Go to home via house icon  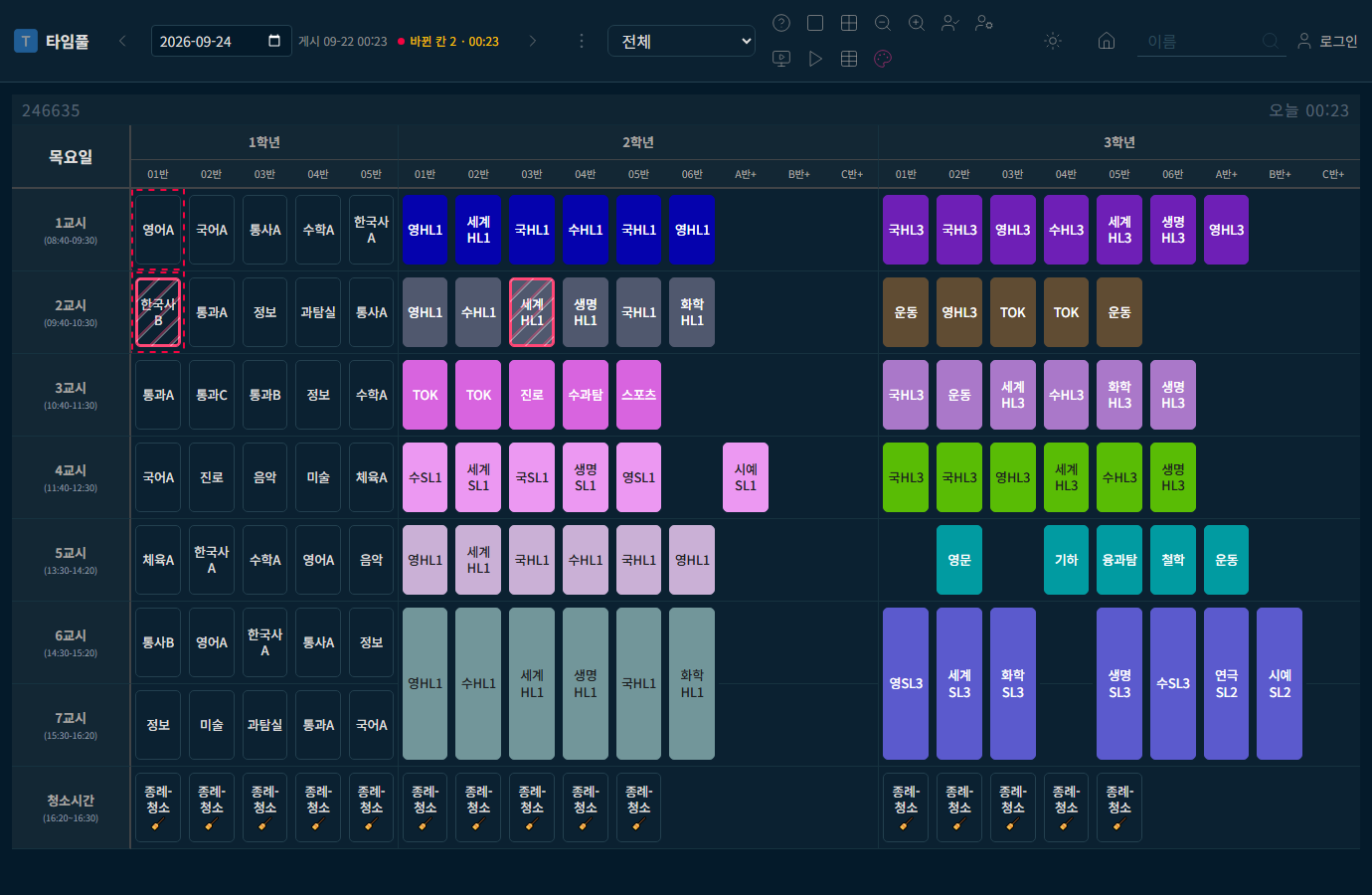pyautogui.click(x=1107, y=41)
